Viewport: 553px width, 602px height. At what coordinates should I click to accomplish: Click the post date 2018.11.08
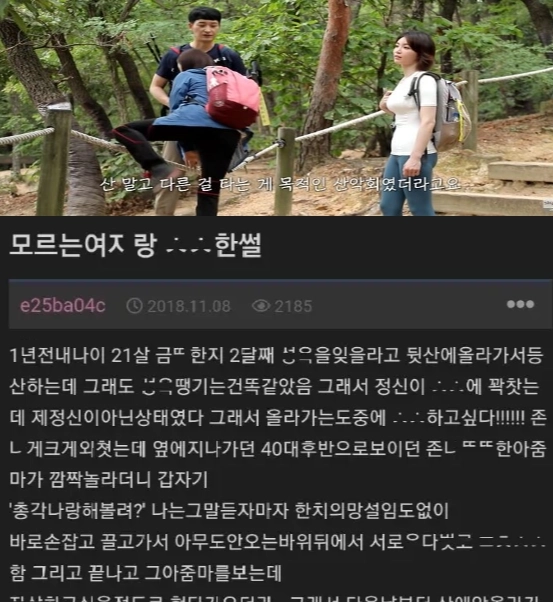[x=189, y=306]
